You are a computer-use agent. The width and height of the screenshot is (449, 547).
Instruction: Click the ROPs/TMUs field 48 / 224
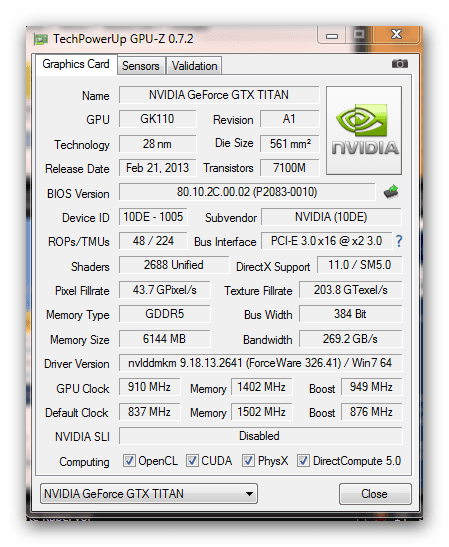click(x=153, y=241)
